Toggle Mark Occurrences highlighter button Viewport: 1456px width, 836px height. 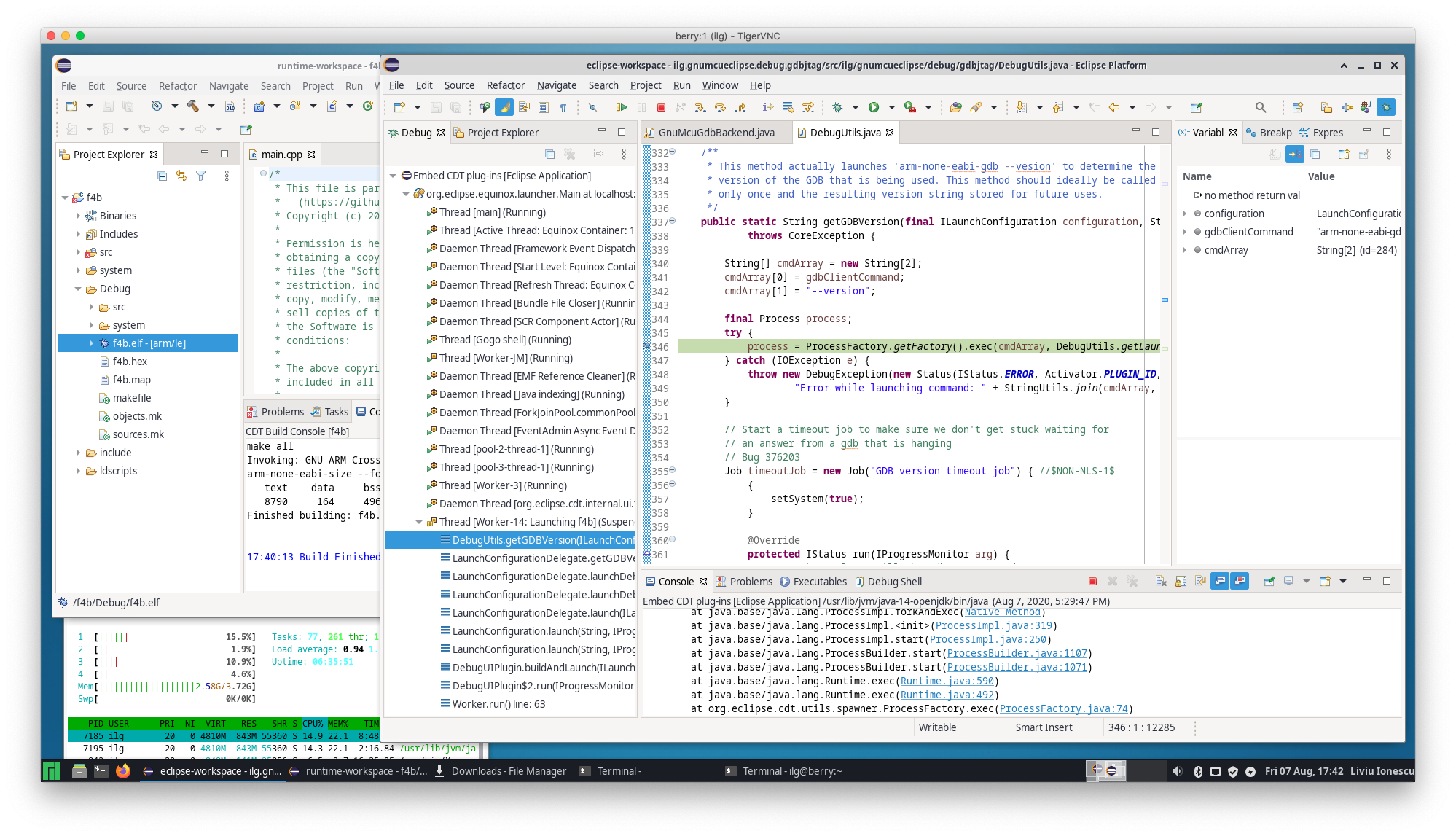pos(504,107)
